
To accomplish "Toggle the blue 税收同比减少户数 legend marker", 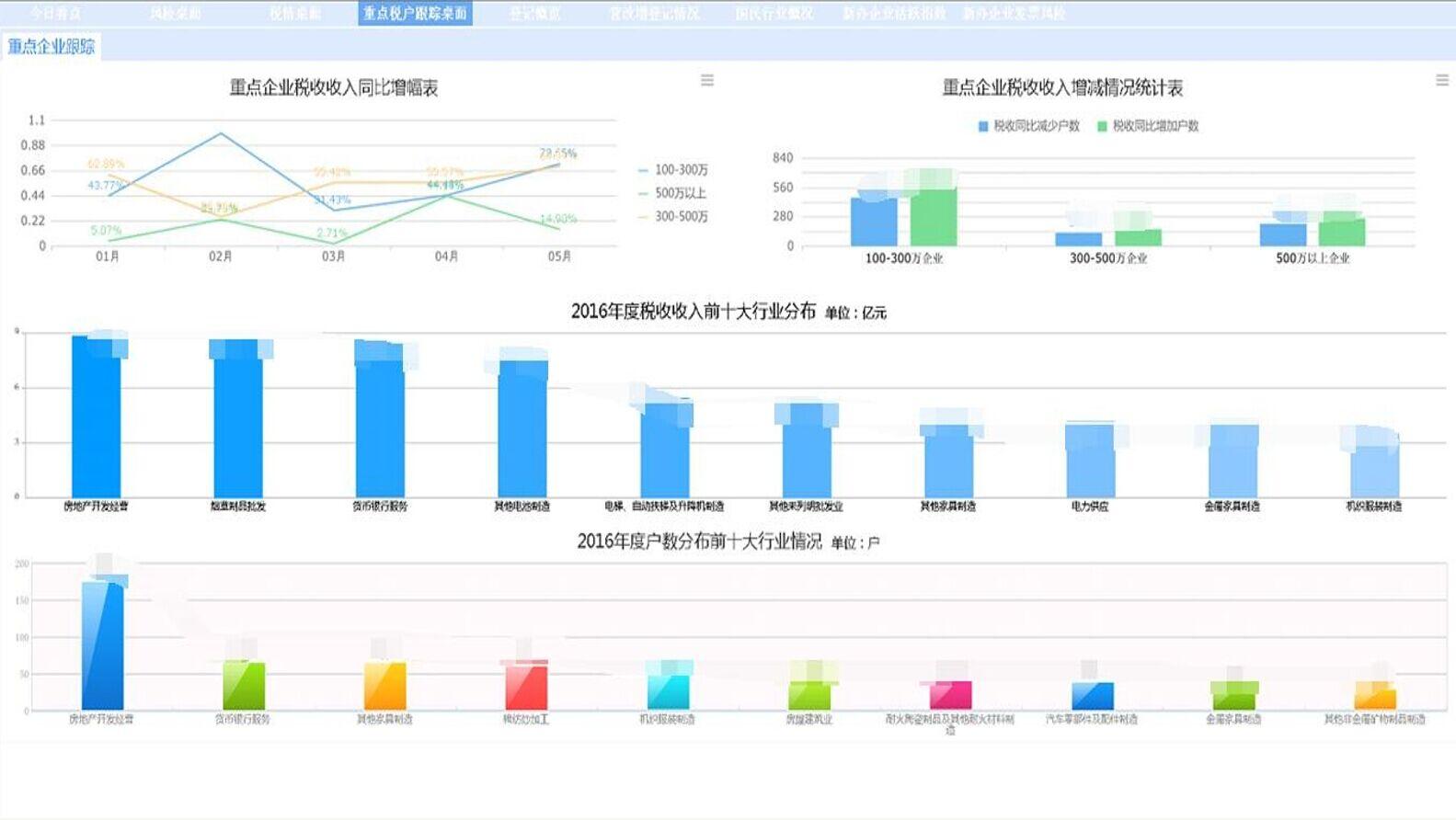I will click(1029, 126).
